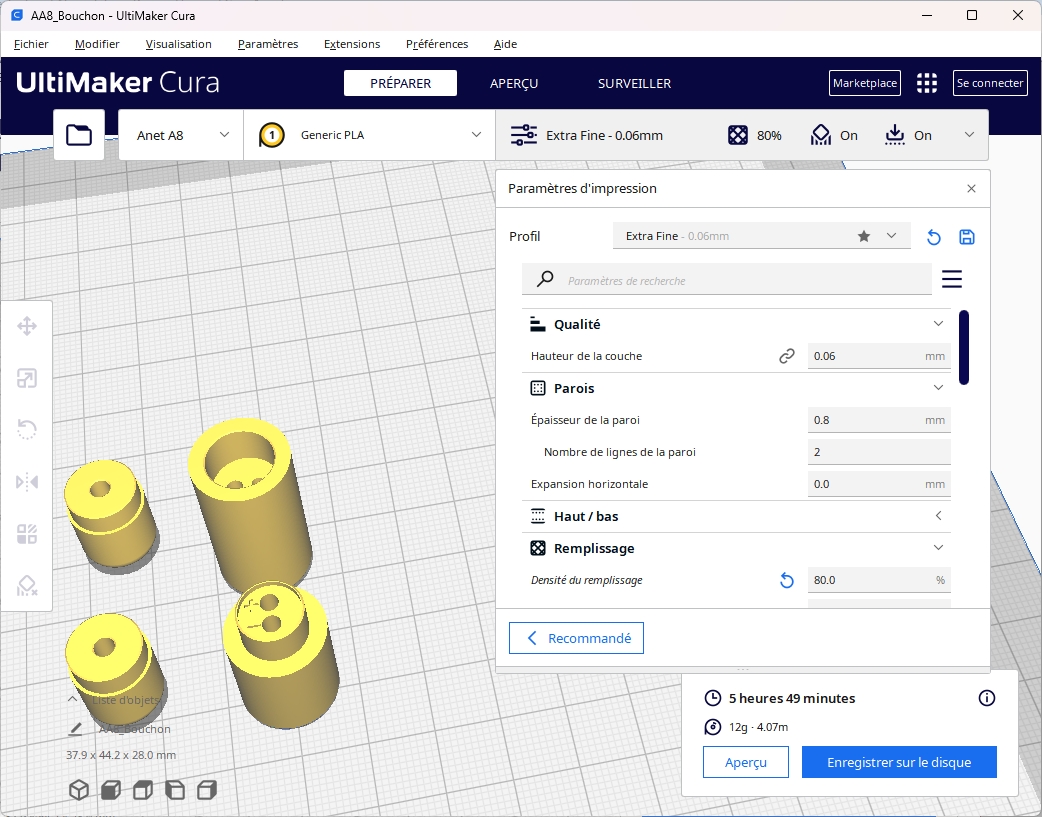Image resolution: width=1042 pixels, height=817 pixels.
Task: Open the Extensions menu
Action: [352, 44]
